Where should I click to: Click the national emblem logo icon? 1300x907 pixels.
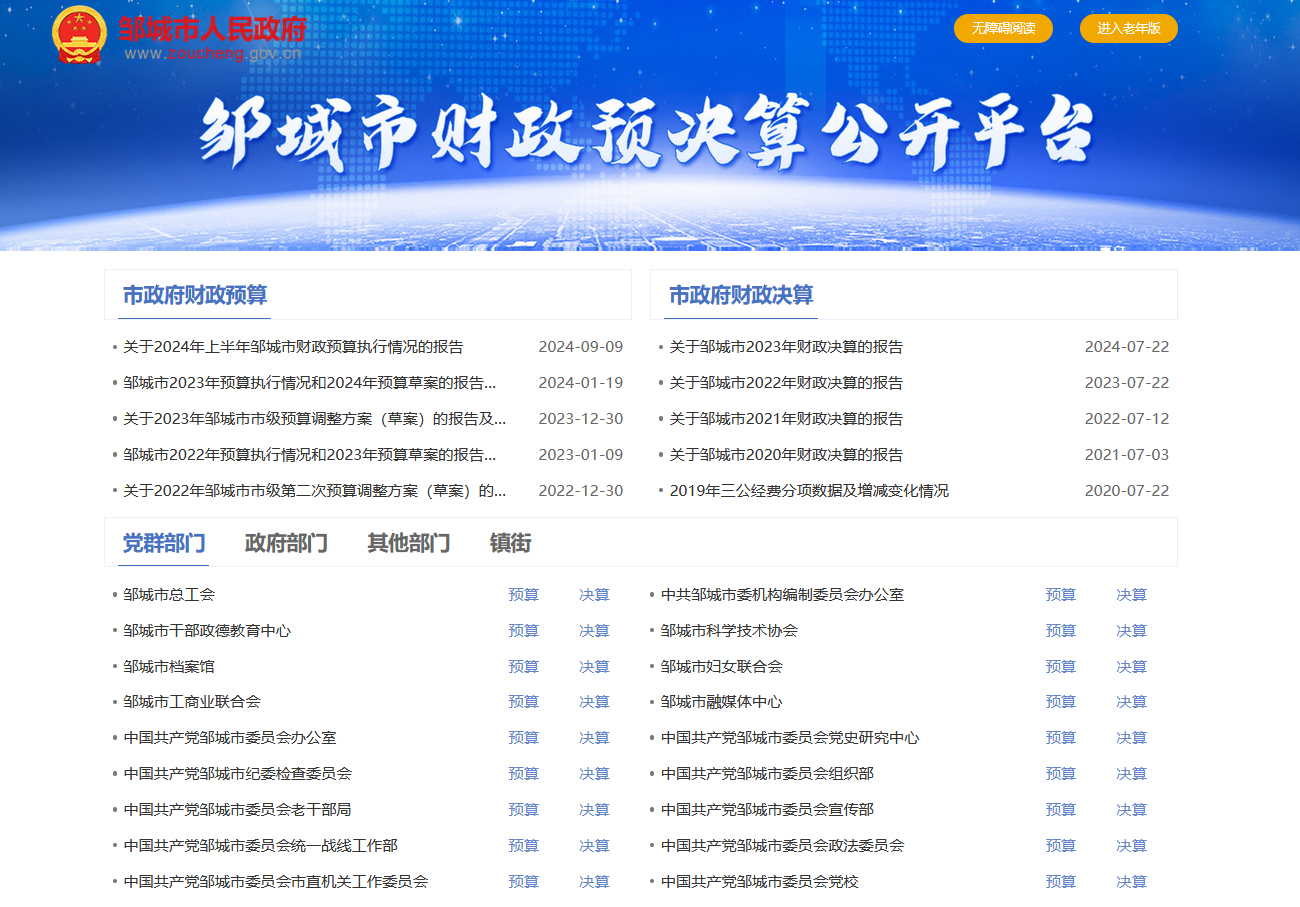pos(79,34)
